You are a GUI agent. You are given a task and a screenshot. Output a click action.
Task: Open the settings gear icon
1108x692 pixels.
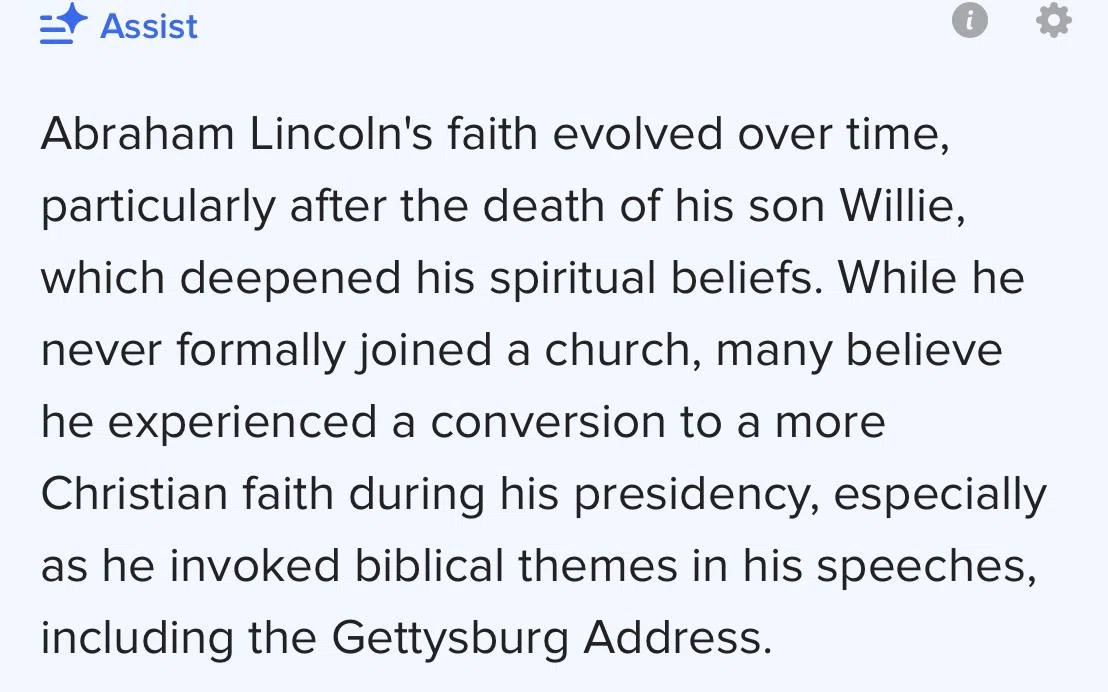pyautogui.click(x=1054, y=20)
